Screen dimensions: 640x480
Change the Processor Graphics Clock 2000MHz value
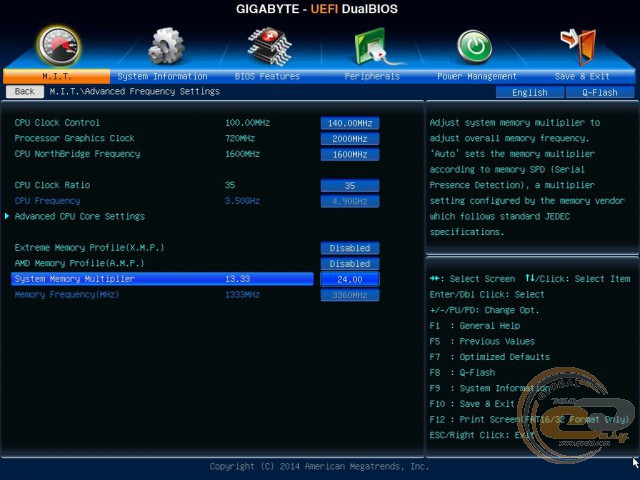[x=350, y=139]
